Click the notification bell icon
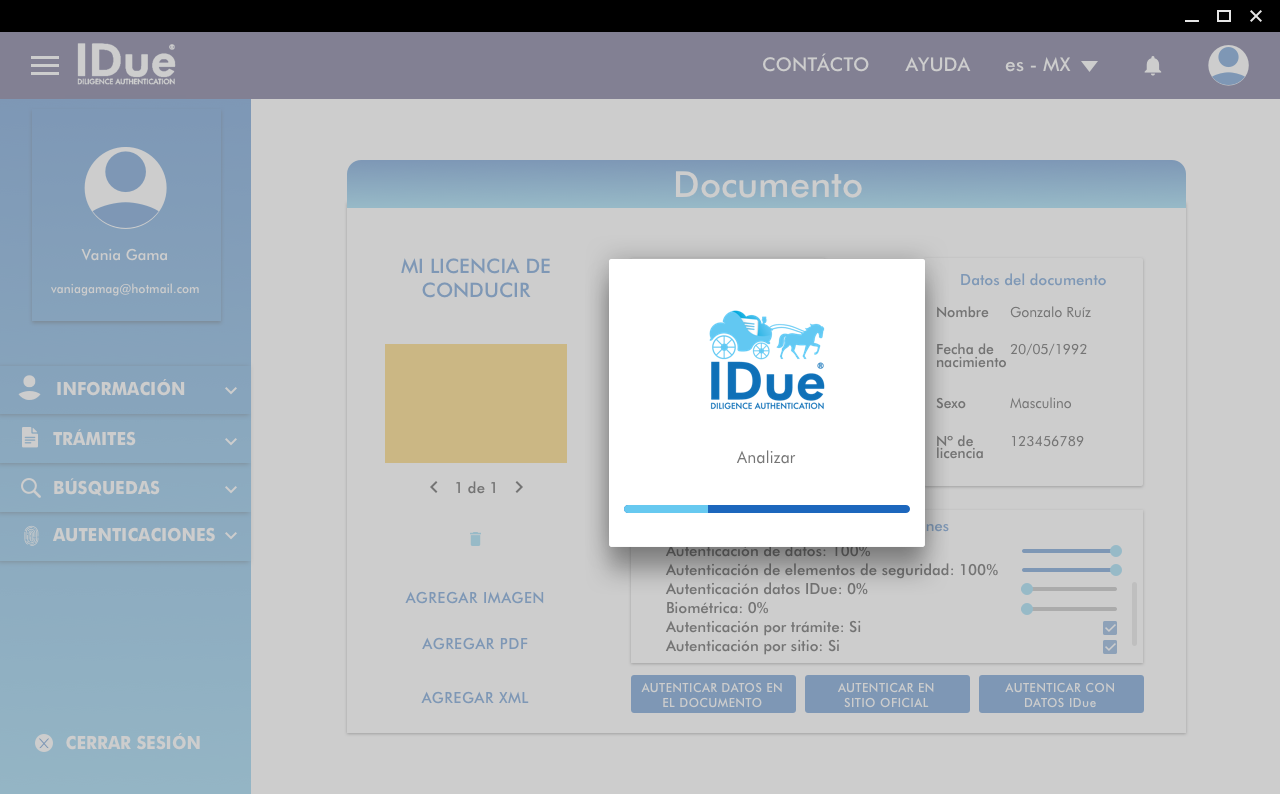The image size is (1280, 794). [1152, 66]
